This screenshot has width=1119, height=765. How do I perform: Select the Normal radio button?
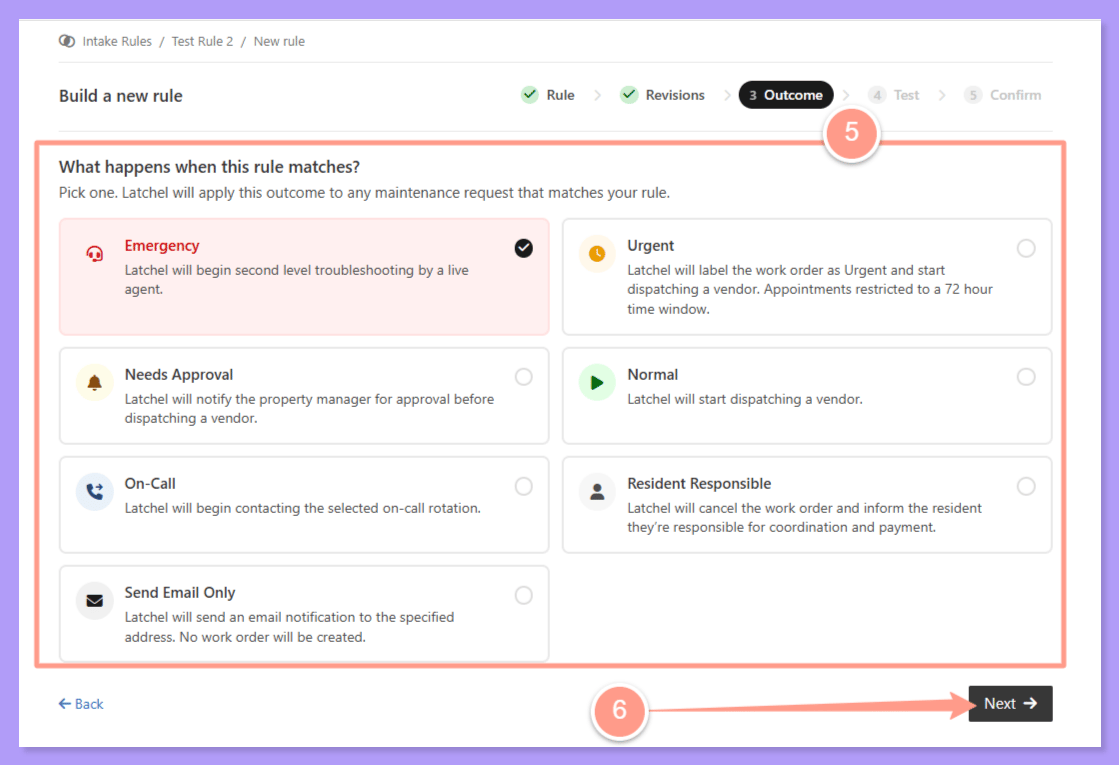click(x=1026, y=377)
